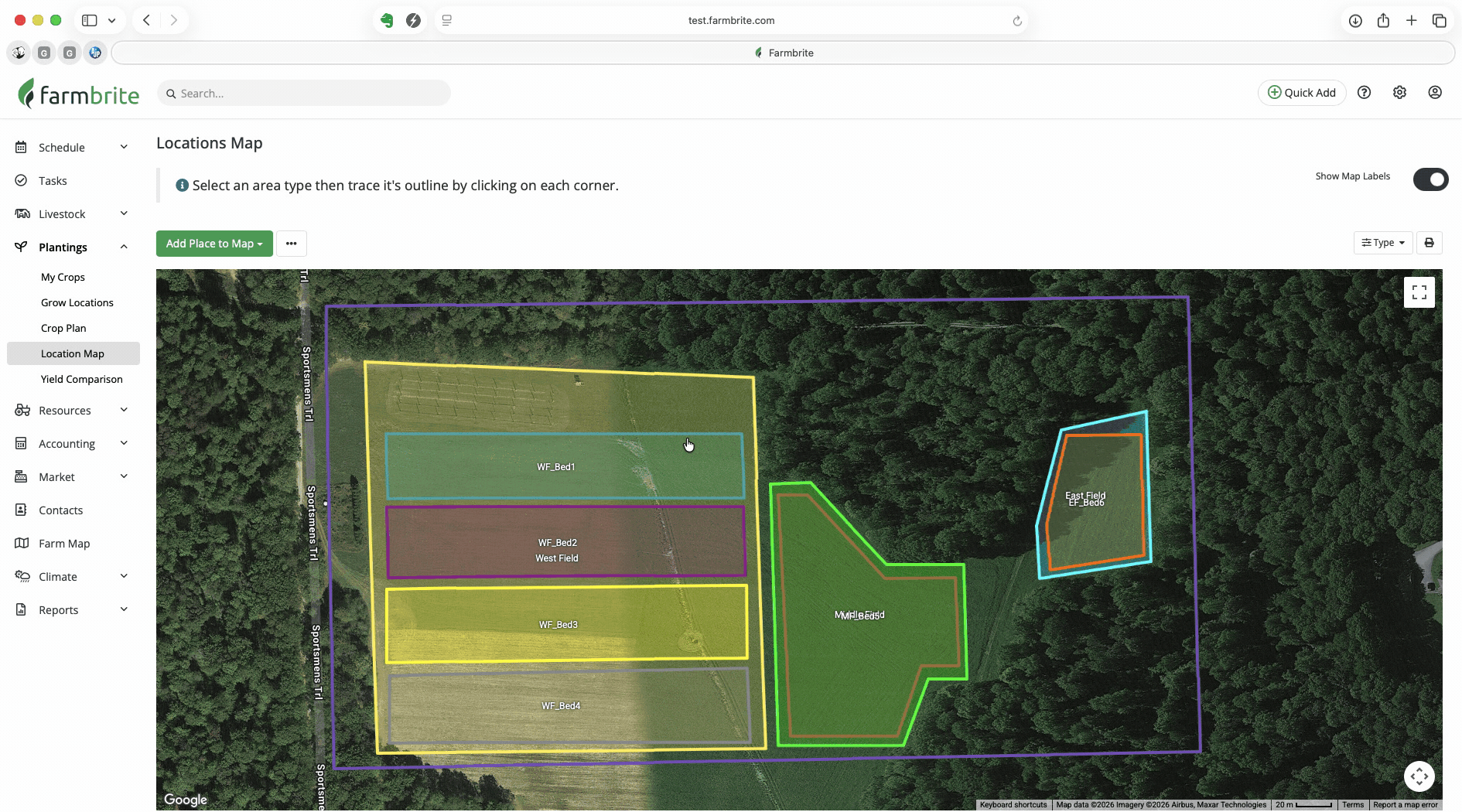Expand the Livestock menu chevron
The width and height of the screenshot is (1462, 812).
pyautogui.click(x=124, y=213)
